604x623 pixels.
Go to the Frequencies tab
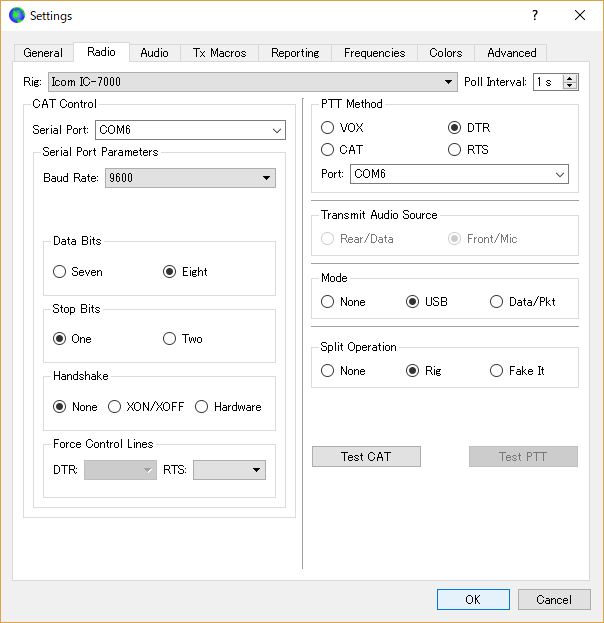point(374,53)
